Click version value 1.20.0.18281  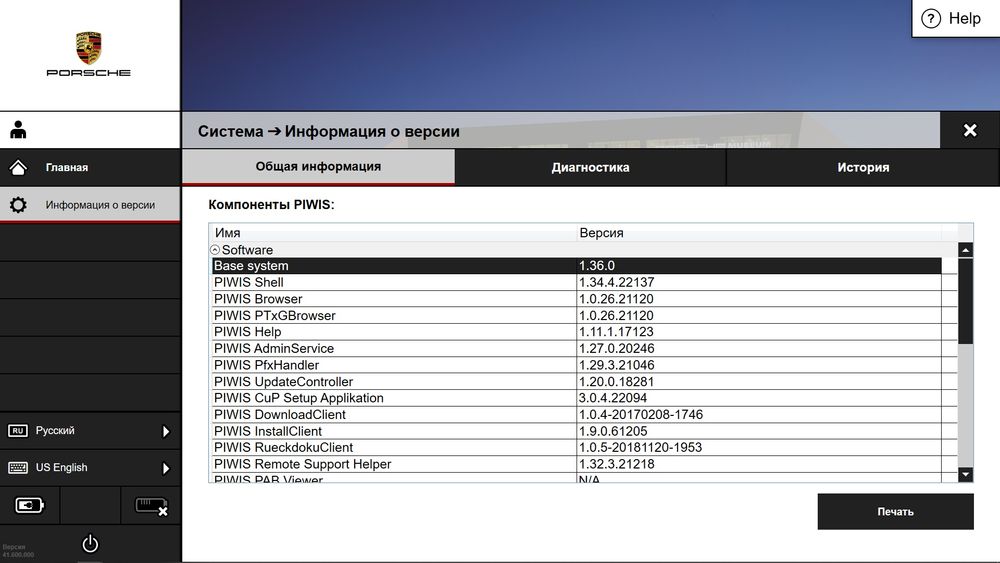(x=617, y=382)
